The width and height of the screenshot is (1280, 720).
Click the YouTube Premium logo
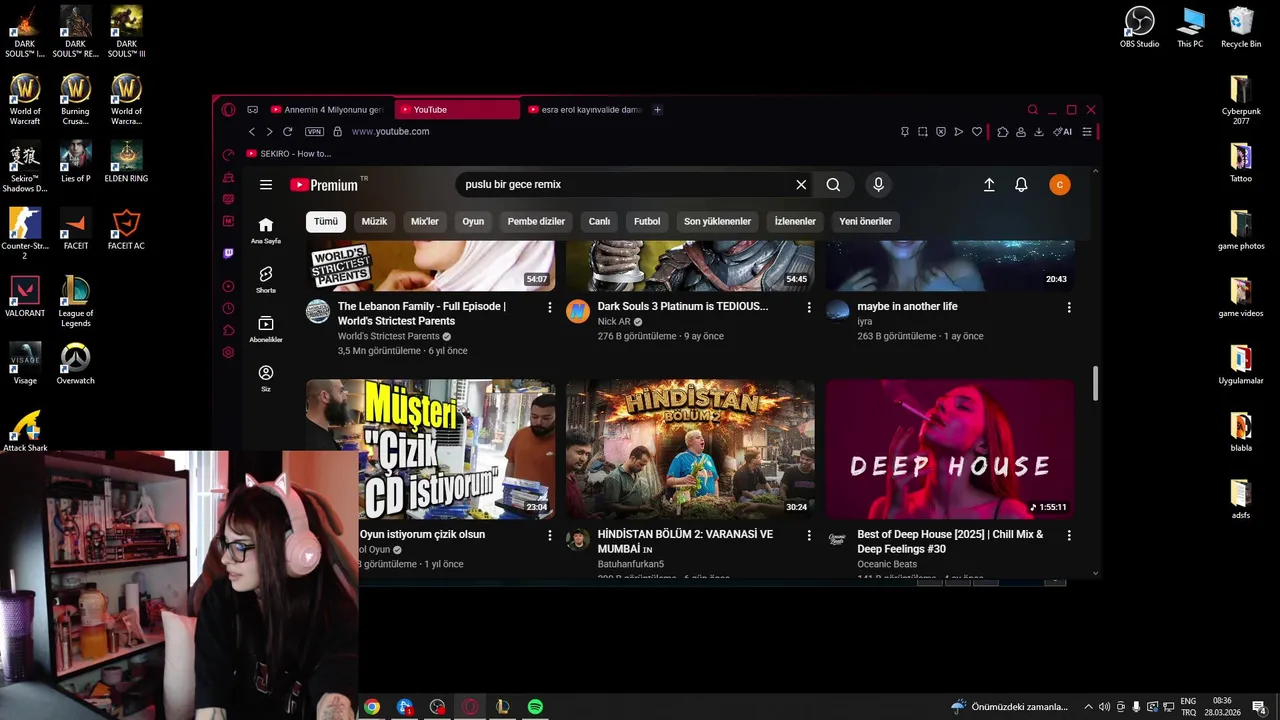[x=324, y=185]
